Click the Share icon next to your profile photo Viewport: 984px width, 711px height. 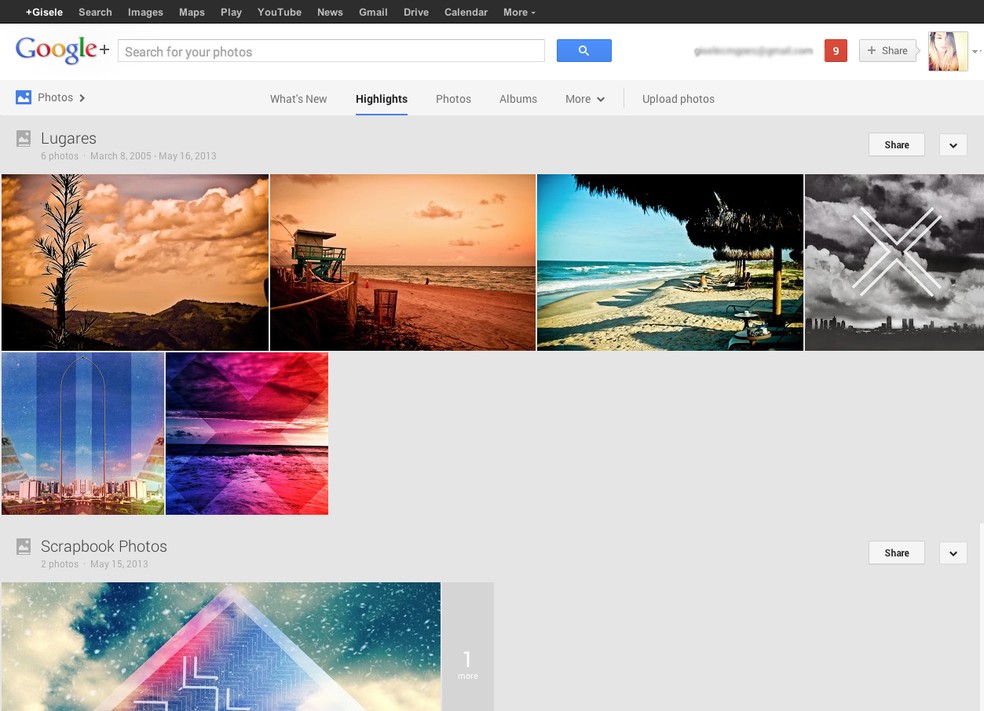pos(888,49)
